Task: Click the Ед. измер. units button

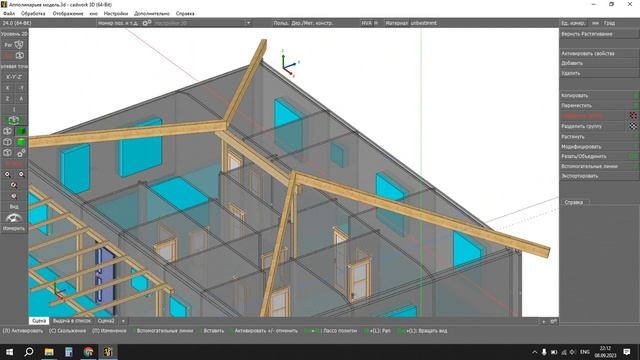Action: (x=573, y=23)
